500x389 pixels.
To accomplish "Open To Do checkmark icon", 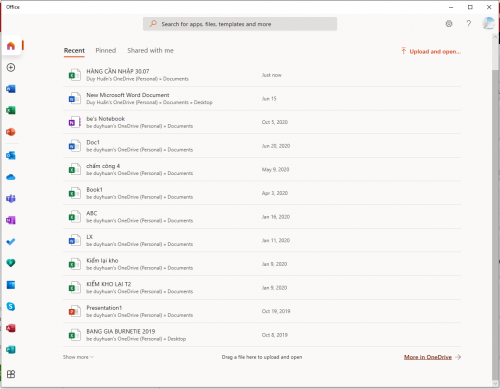I will [x=11, y=242].
